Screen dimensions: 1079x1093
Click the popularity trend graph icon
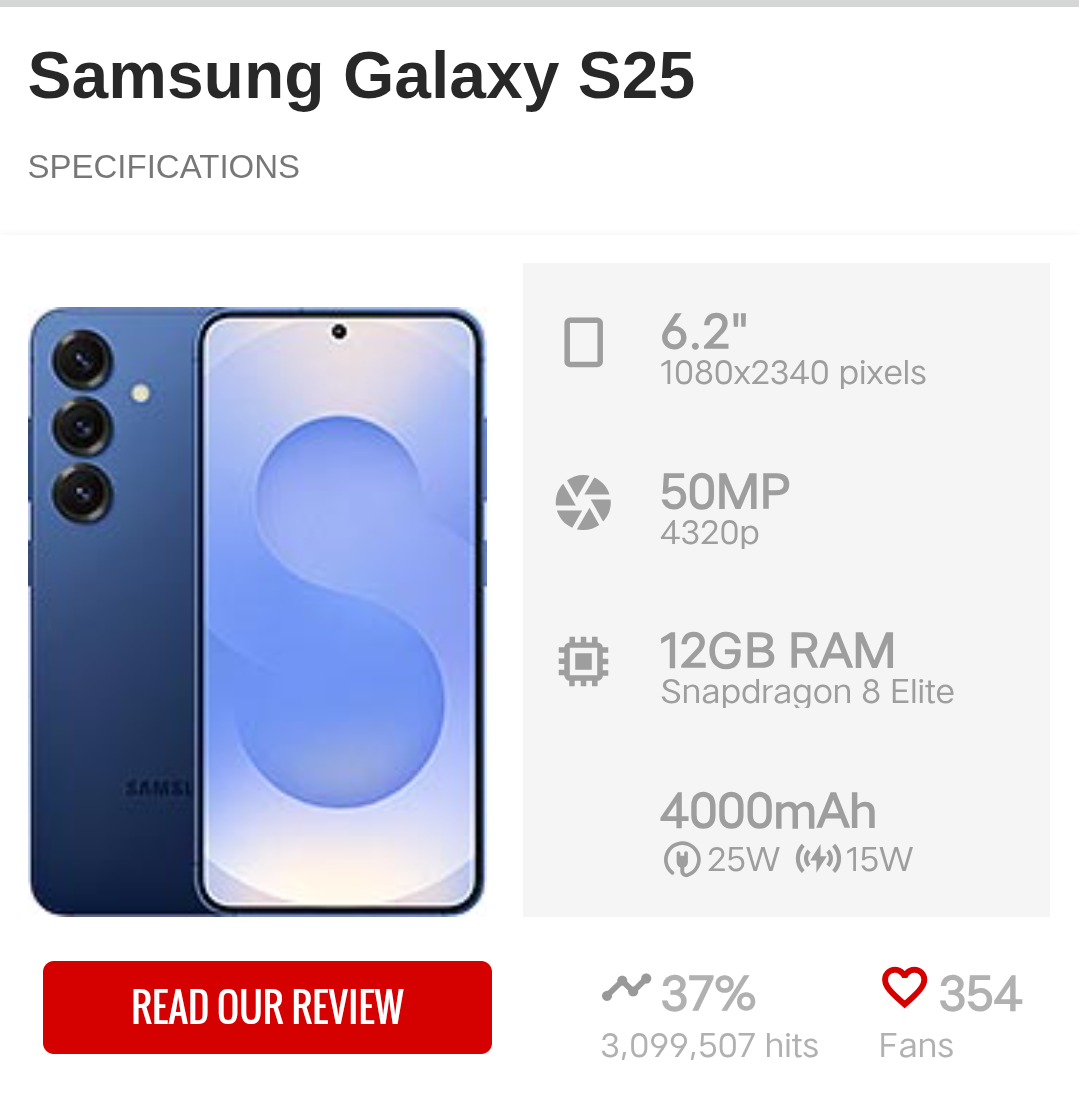click(626, 988)
